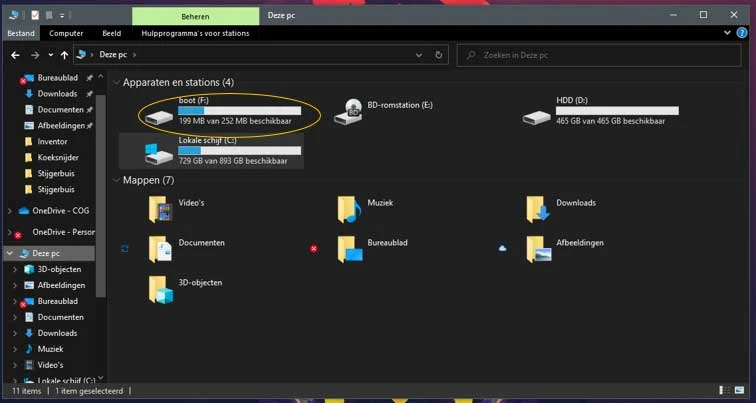Open Inventor folder in sidebar
This screenshot has height=403, width=756.
52,142
